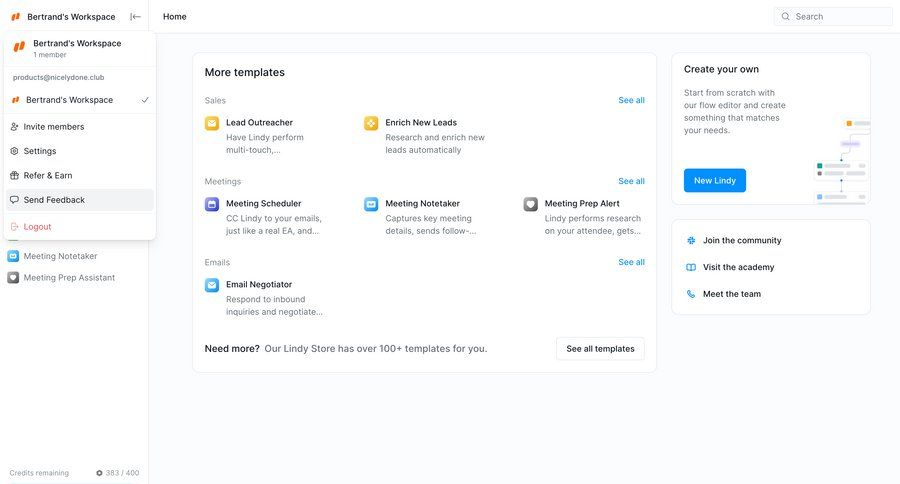The image size is (900, 484).
Task: Click the Send Feedback speech bubble icon
Action: pos(14,200)
